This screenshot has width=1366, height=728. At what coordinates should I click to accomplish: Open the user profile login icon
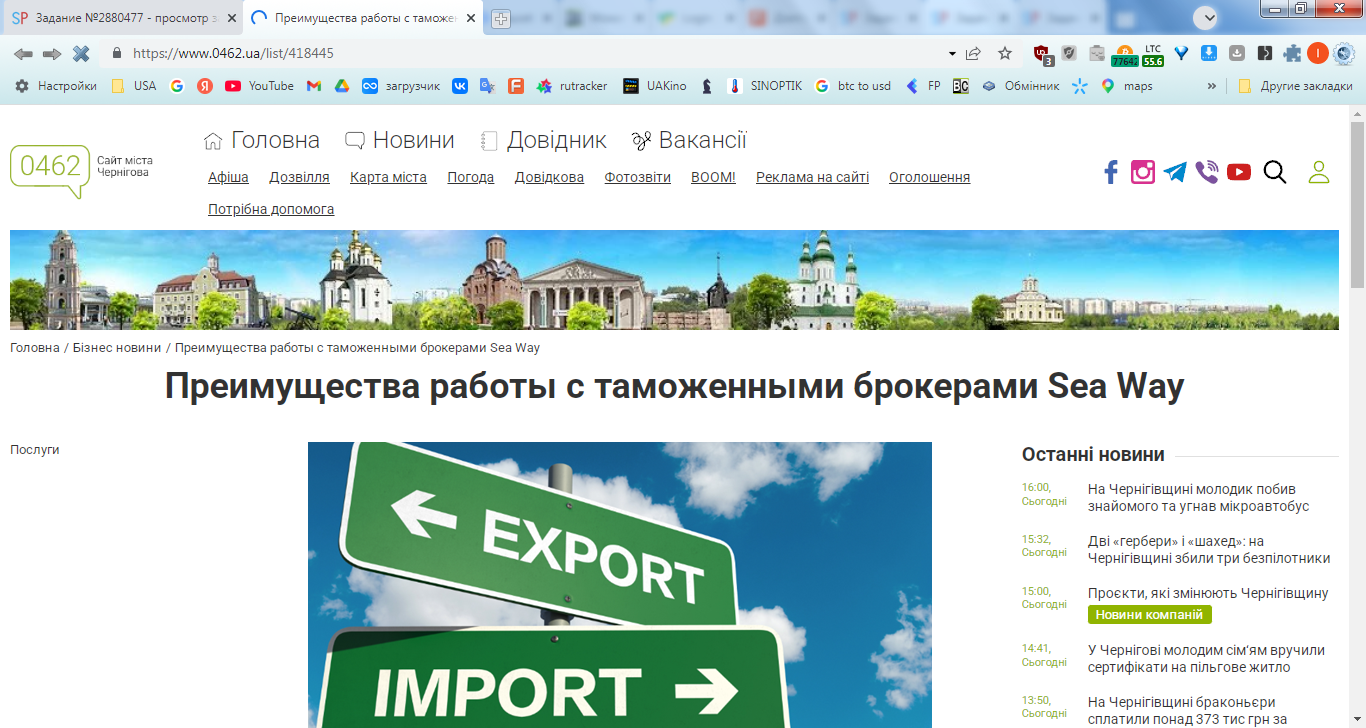coord(1319,172)
